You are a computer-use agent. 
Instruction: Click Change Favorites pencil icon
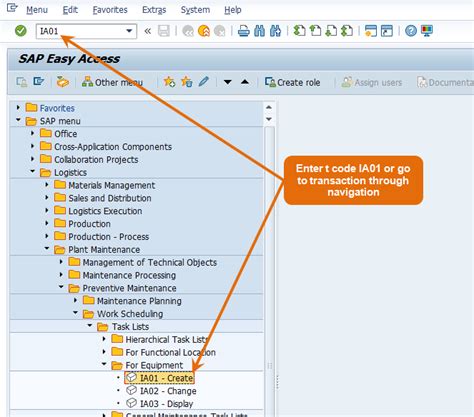point(204,82)
